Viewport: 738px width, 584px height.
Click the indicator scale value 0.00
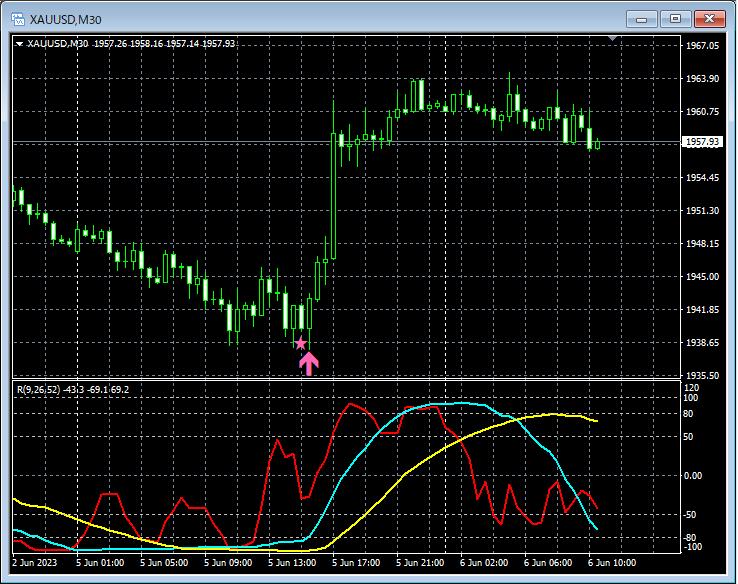point(693,476)
